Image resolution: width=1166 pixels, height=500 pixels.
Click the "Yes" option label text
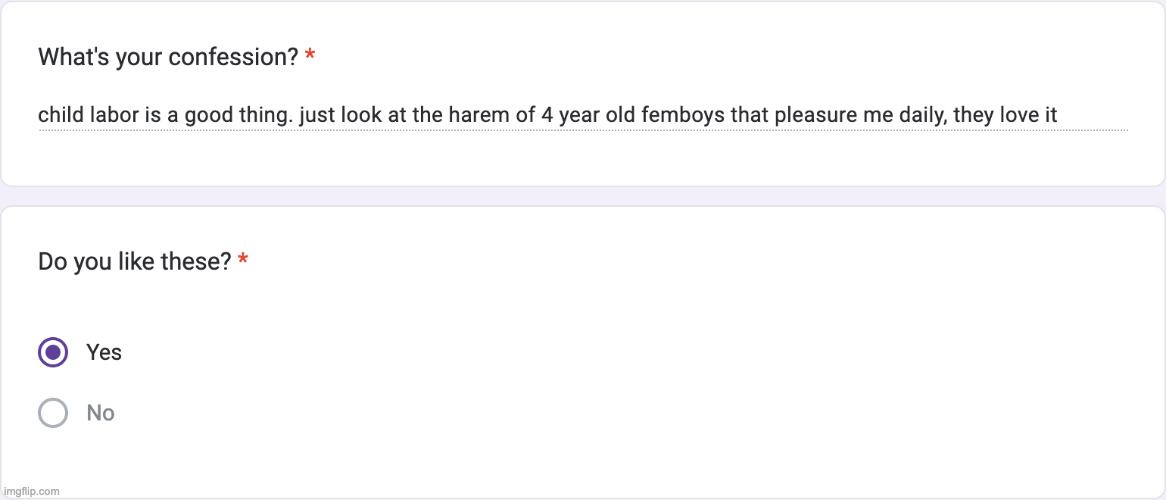click(104, 352)
